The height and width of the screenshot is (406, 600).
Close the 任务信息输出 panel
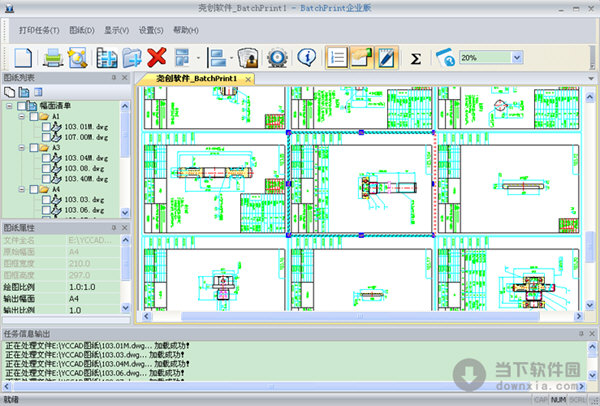(592, 334)
